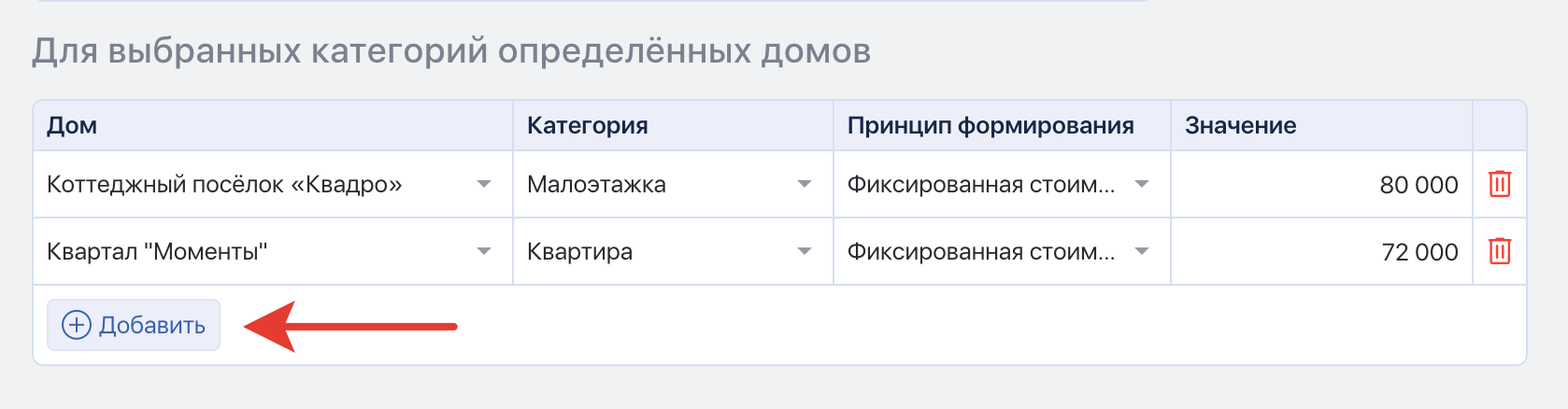Viewport: 1568px width, 409px height.
Task: Click the heading Для выбранных категорий определённых домов
Action: (451, 50)
